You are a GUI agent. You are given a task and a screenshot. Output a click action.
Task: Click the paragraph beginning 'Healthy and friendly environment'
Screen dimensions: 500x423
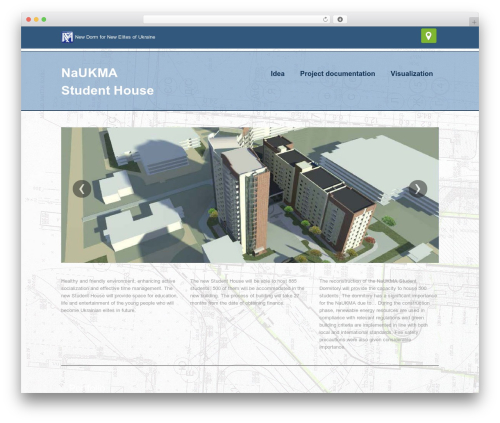[x=119, y=296]
